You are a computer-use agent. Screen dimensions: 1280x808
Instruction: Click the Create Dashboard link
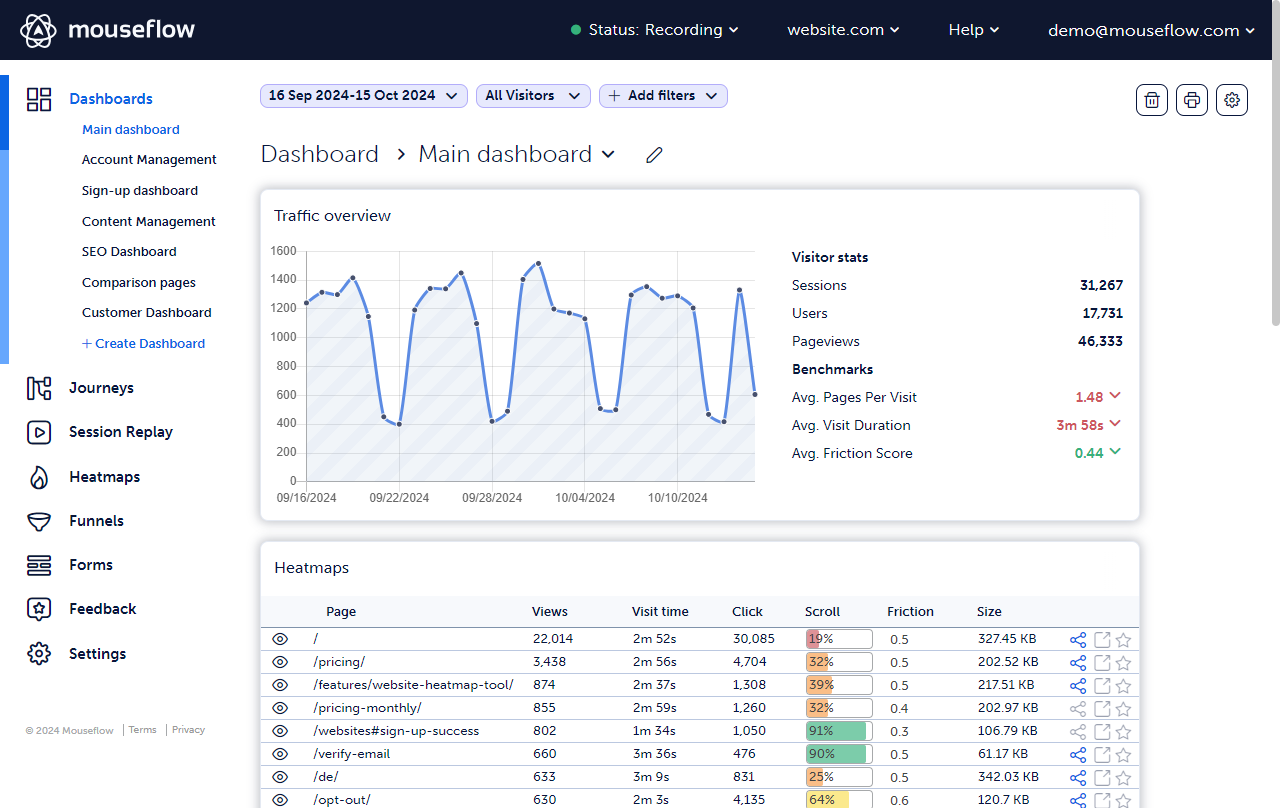point(143,344)
